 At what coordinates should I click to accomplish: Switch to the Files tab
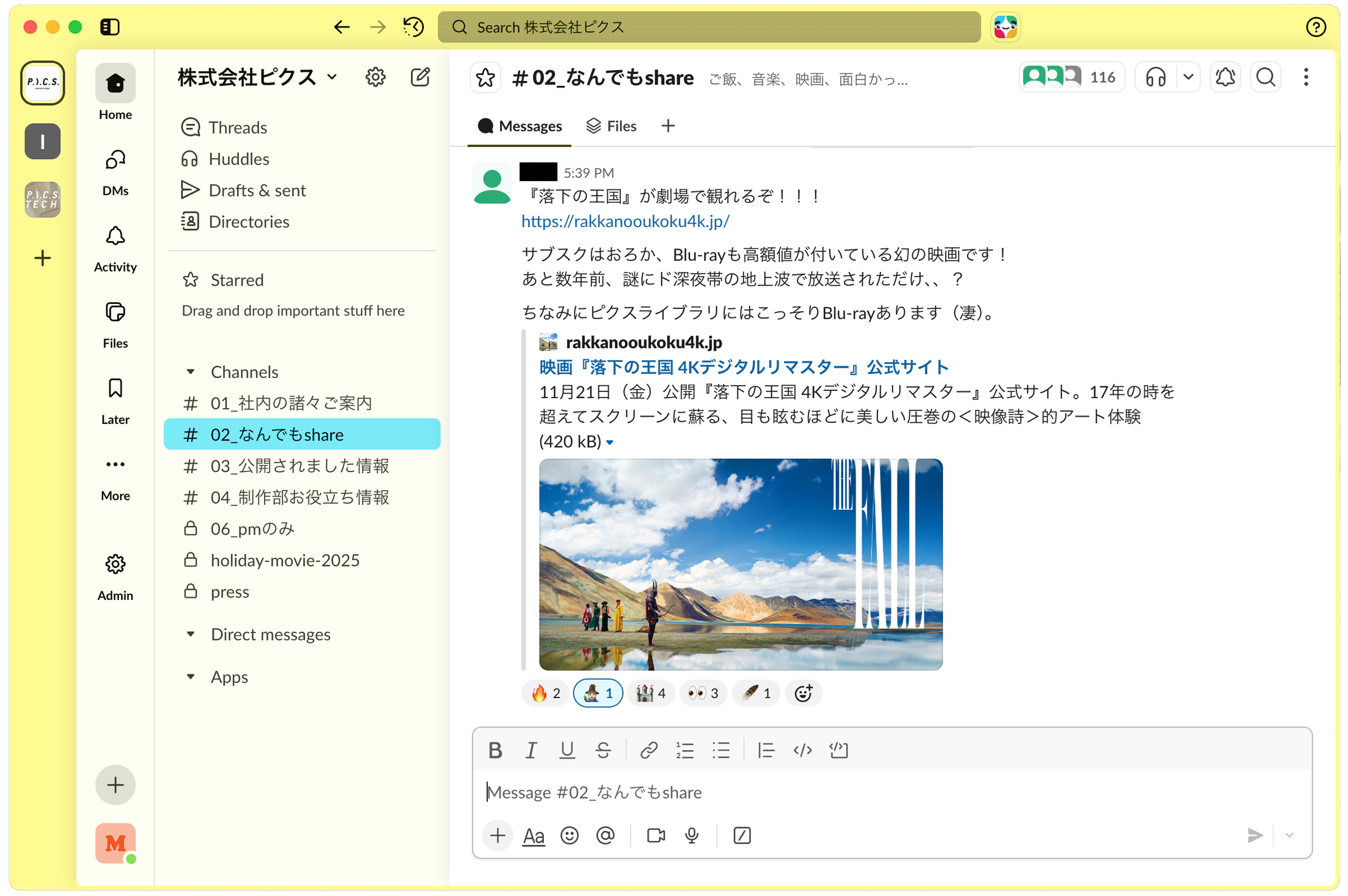(x=611, y=126)
